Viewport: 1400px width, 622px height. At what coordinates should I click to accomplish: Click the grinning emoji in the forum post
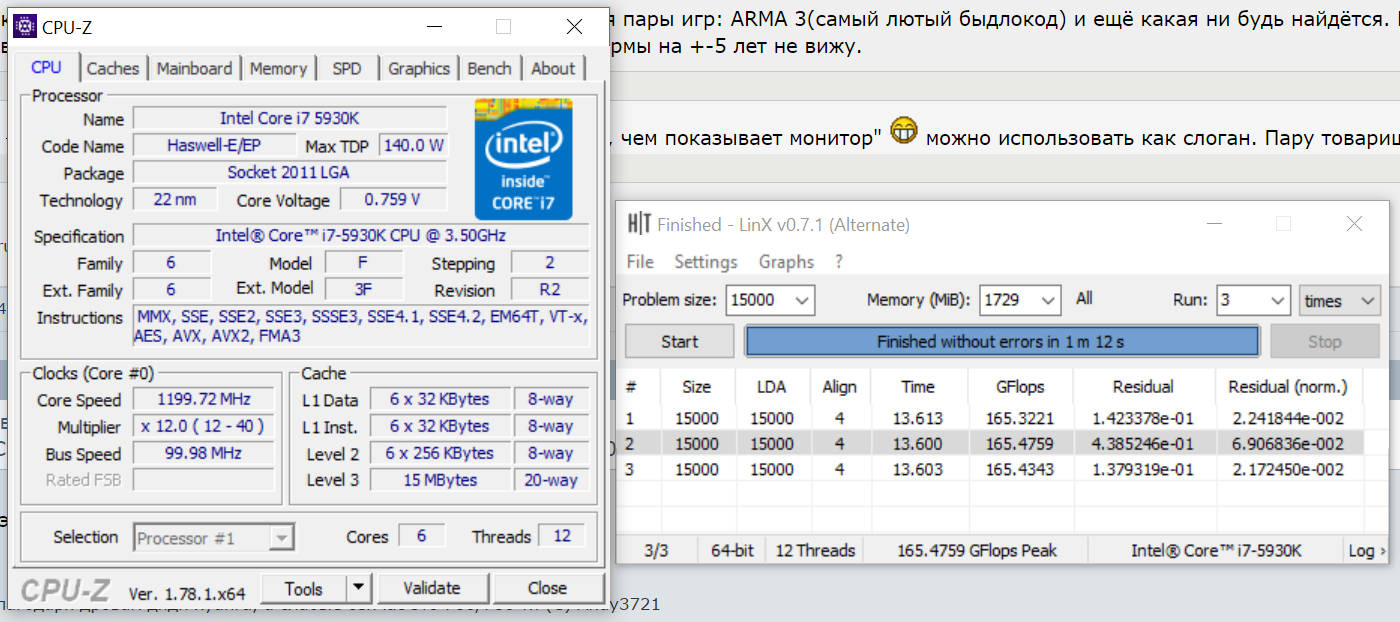coord(903,132)
